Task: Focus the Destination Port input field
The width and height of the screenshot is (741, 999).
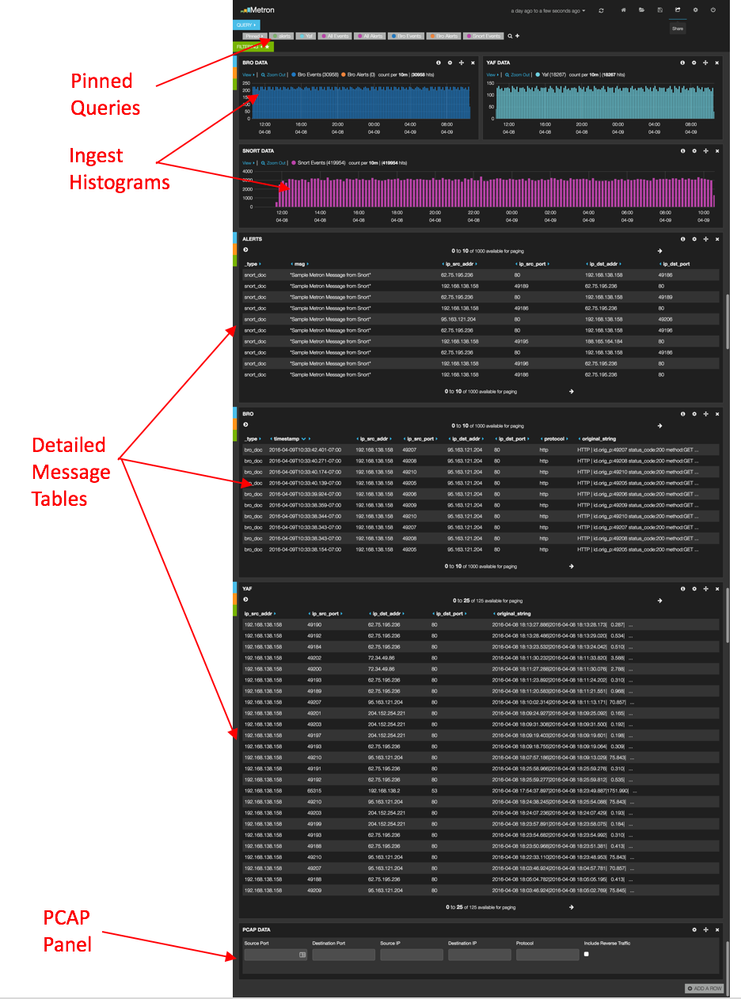Action: (x=343, y=954)
